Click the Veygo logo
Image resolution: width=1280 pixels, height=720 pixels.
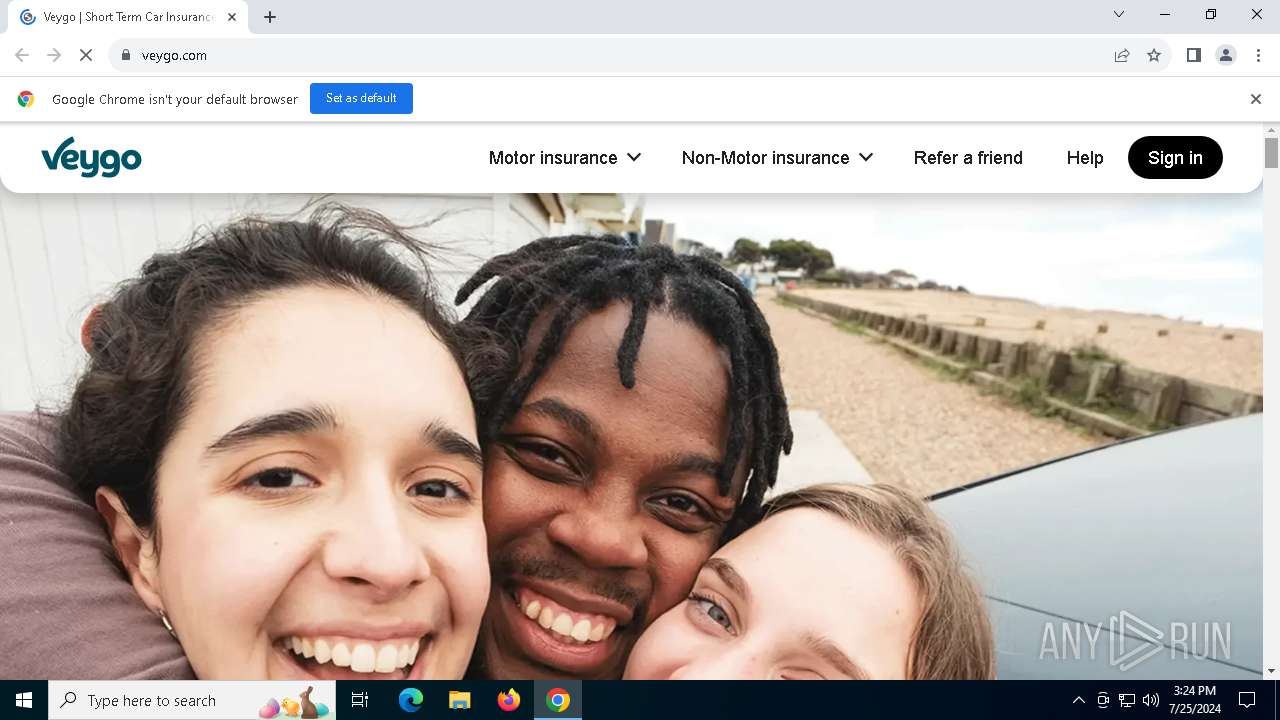click(x=91, y=158)
